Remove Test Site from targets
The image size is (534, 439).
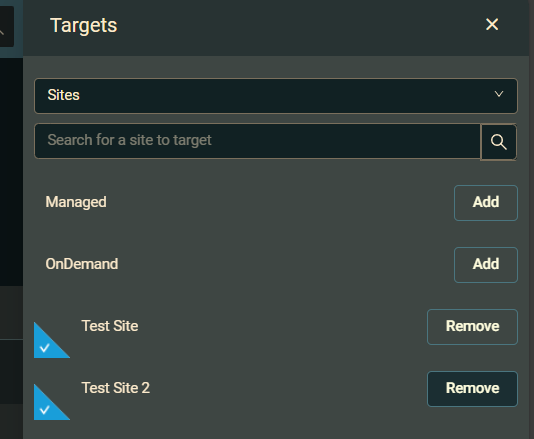[x=472, y=327]
